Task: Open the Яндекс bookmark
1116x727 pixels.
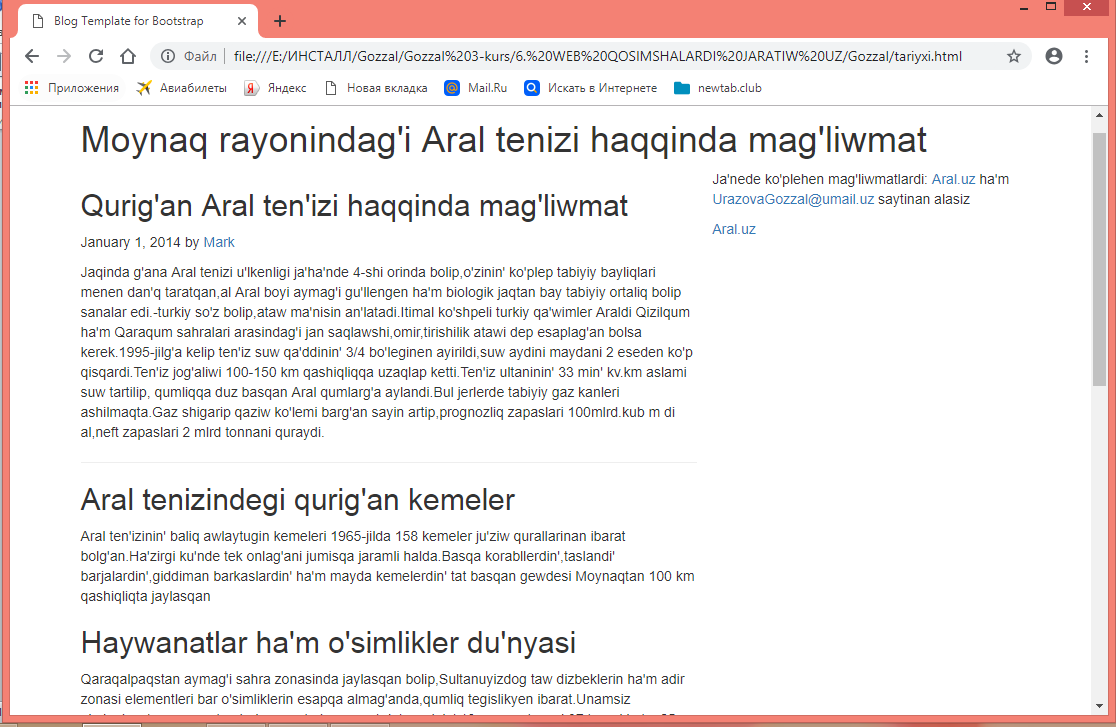Action: click(275, 88)
